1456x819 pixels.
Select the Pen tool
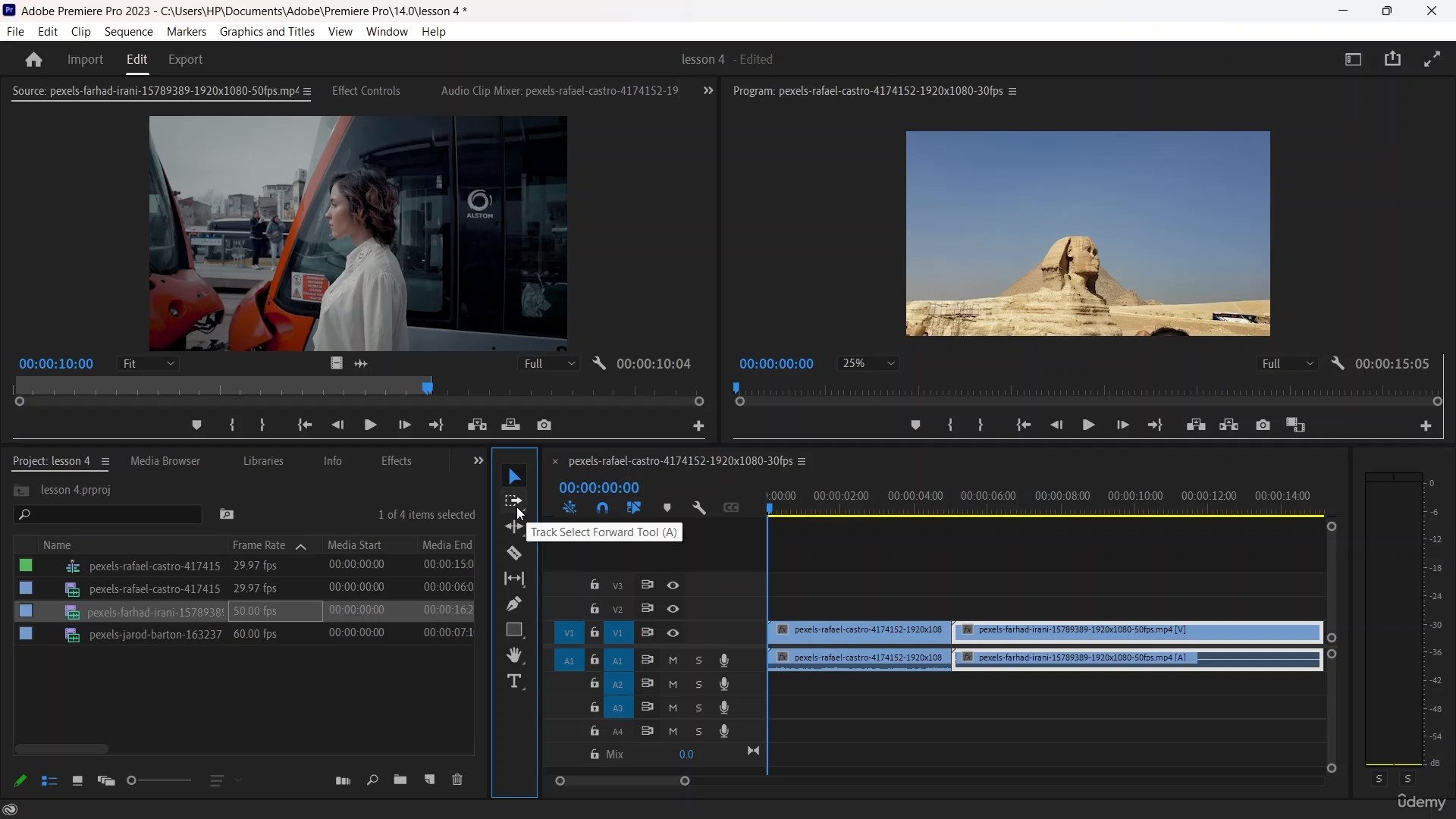pos(514,604)
